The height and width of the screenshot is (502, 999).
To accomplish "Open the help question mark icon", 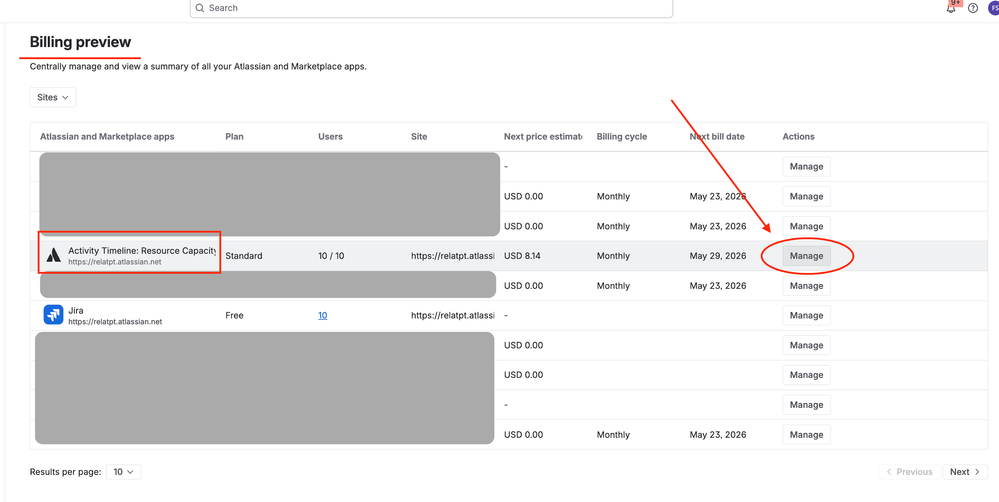I will (x=973, y=8).
